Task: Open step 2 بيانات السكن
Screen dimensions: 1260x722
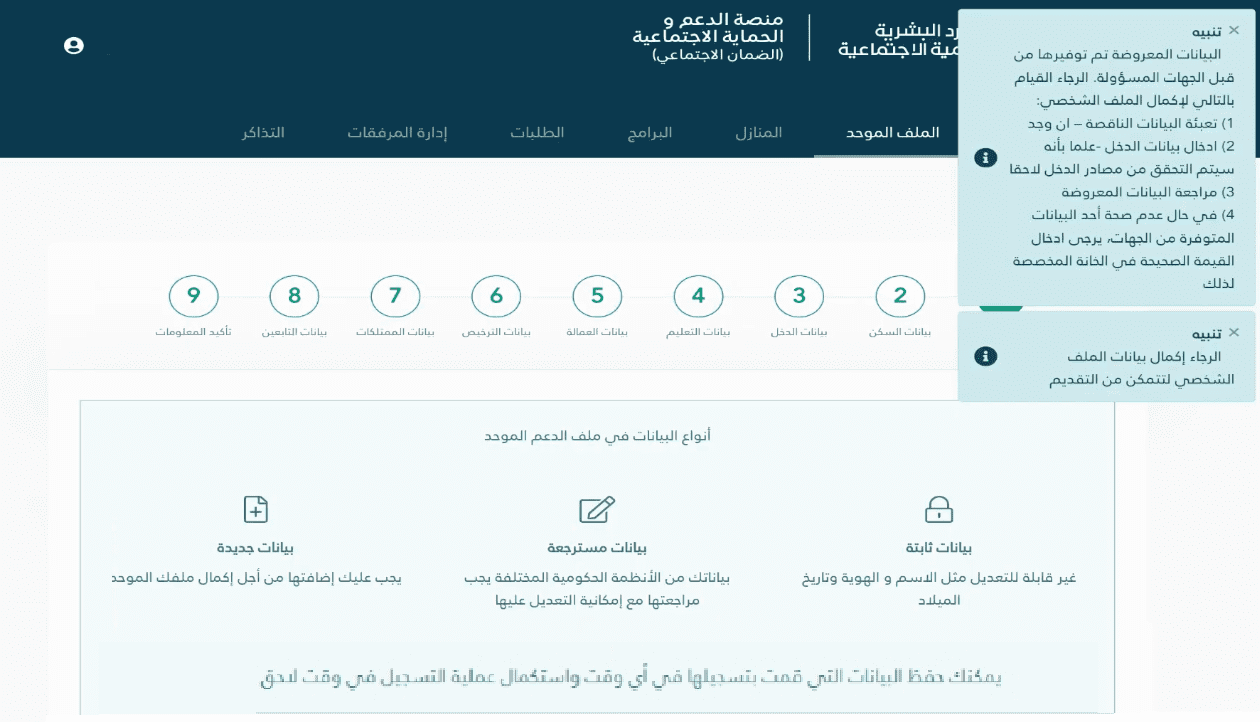Action: (x=899, y=296)
